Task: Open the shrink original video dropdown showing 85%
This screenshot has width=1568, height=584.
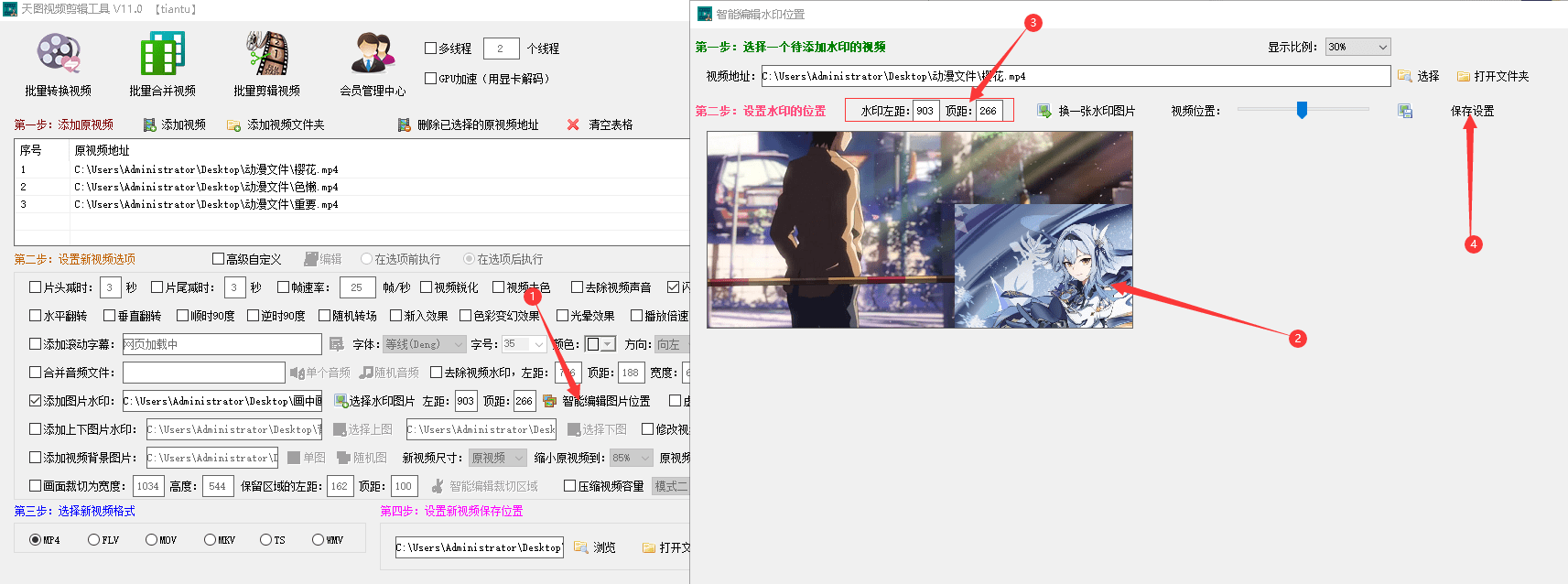Action: pos(631,458)
